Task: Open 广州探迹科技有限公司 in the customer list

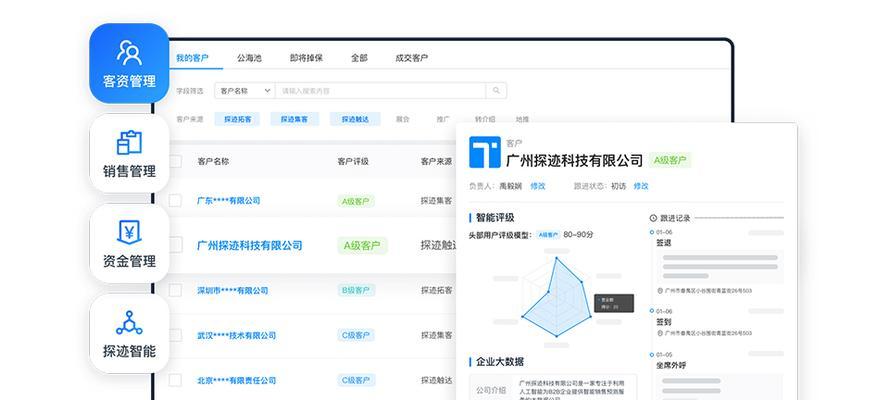Action: coord(249,245)
